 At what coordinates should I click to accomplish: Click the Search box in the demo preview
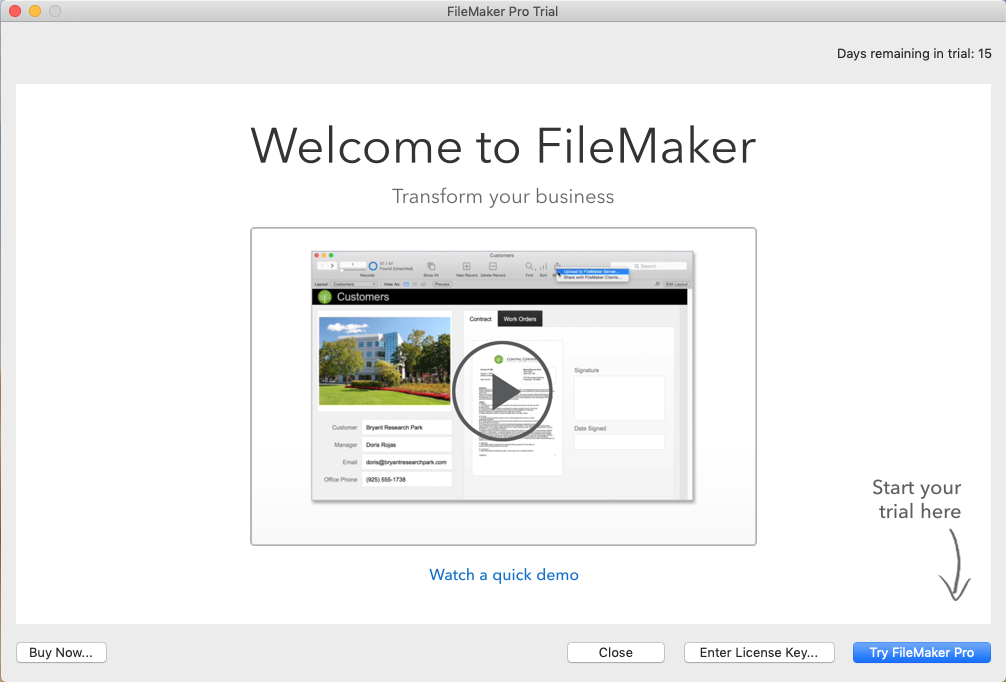click(650, 266)
